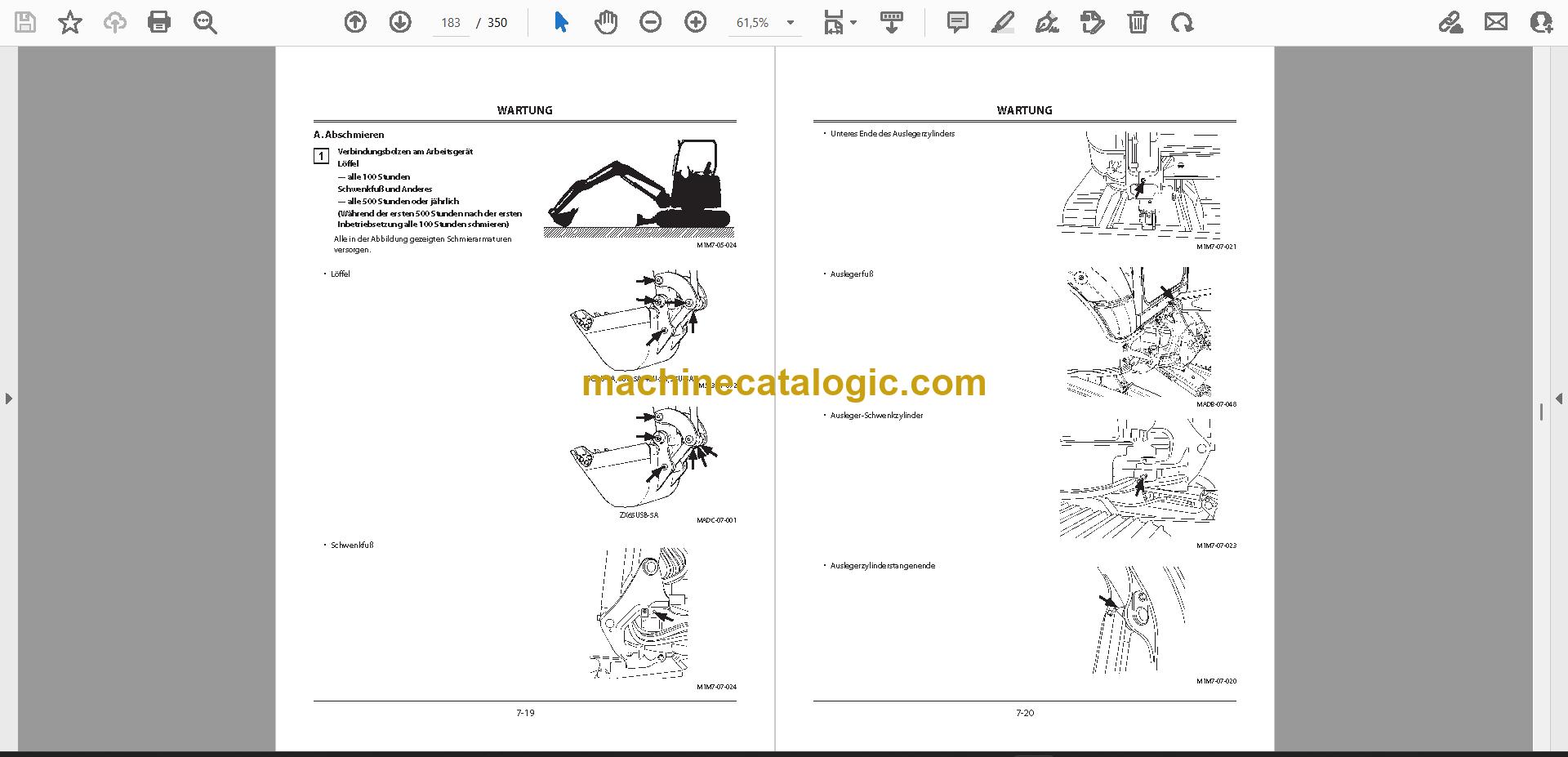Zoom in with the plus button
The width and height of the screenshot is (1568, 757).
click(696, 22)
